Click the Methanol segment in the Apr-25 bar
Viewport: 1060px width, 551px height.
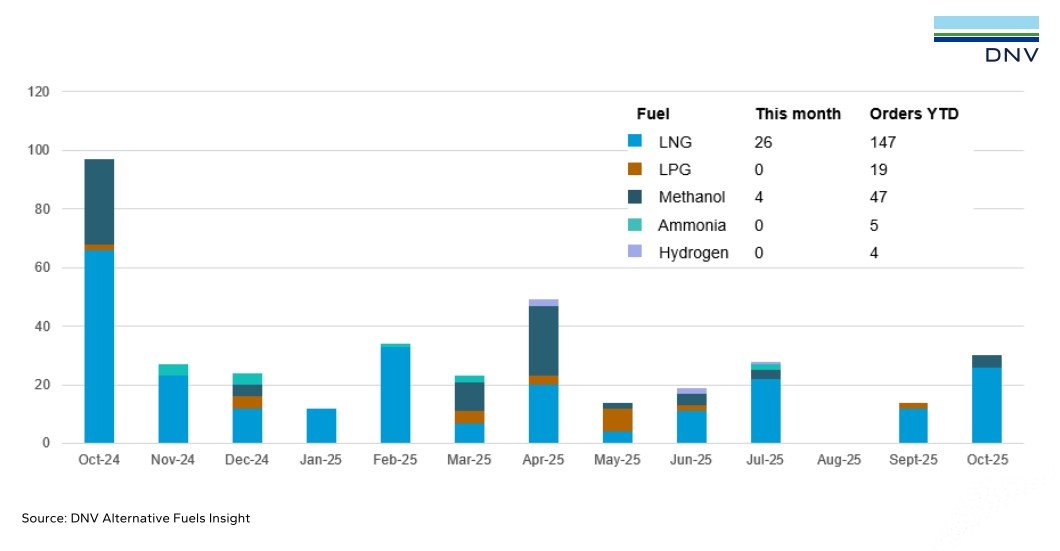543,341
